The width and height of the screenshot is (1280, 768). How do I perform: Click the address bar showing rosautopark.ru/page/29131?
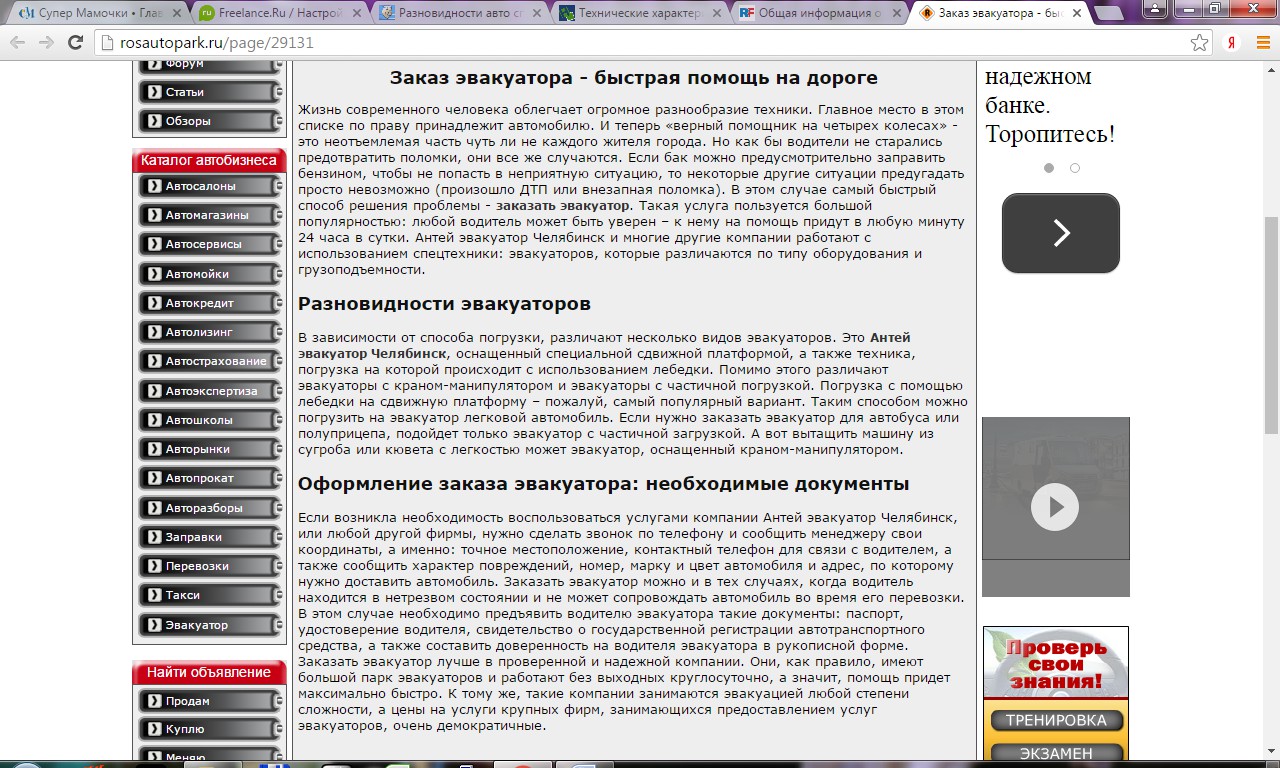[x=640, y=43]
